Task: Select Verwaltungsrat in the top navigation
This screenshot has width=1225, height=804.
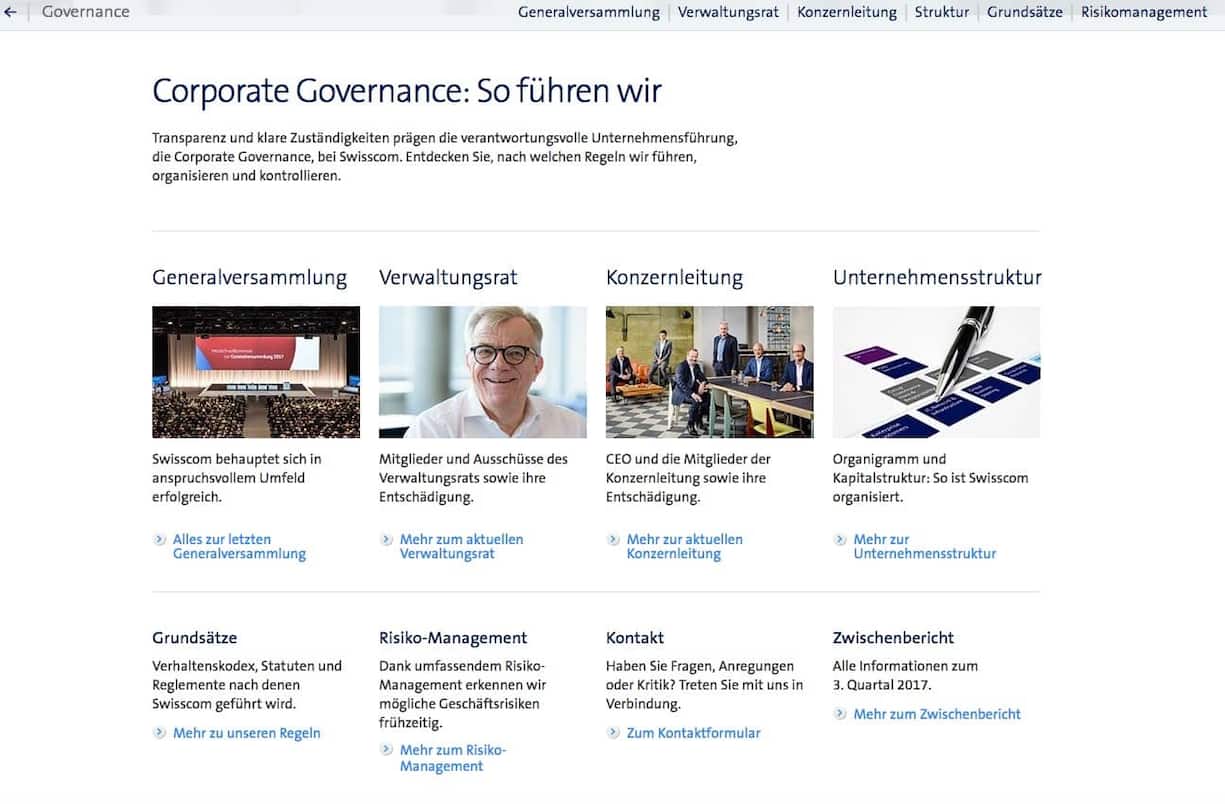Action: [x=728, y=12]
